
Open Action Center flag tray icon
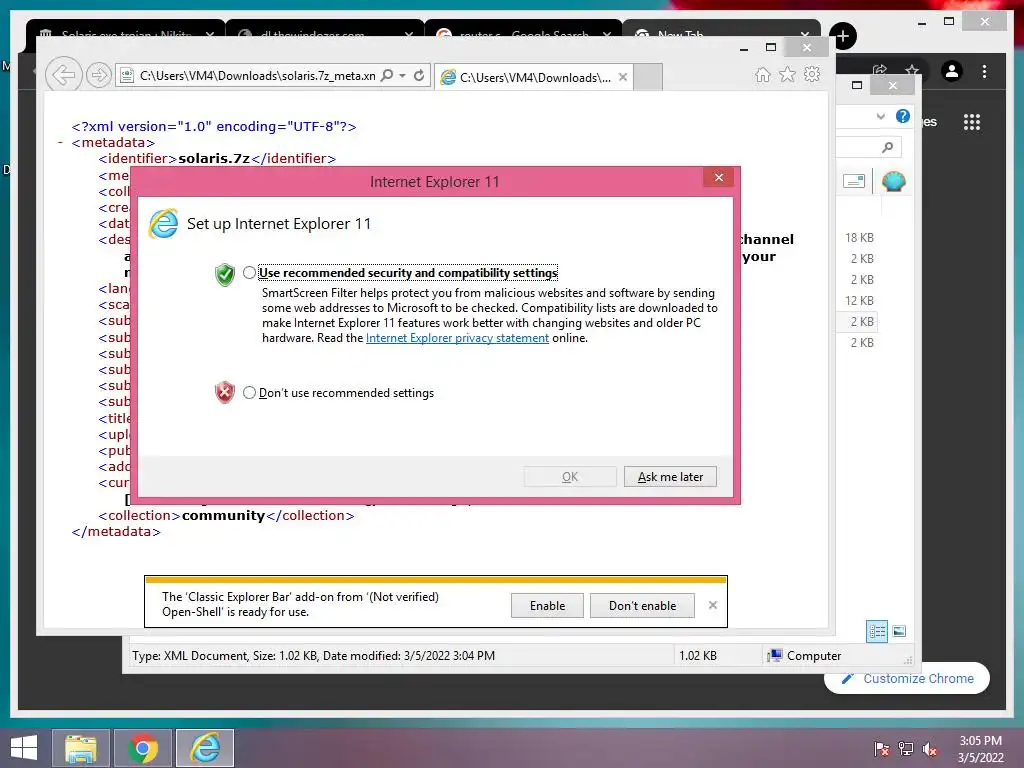[881, 749]
